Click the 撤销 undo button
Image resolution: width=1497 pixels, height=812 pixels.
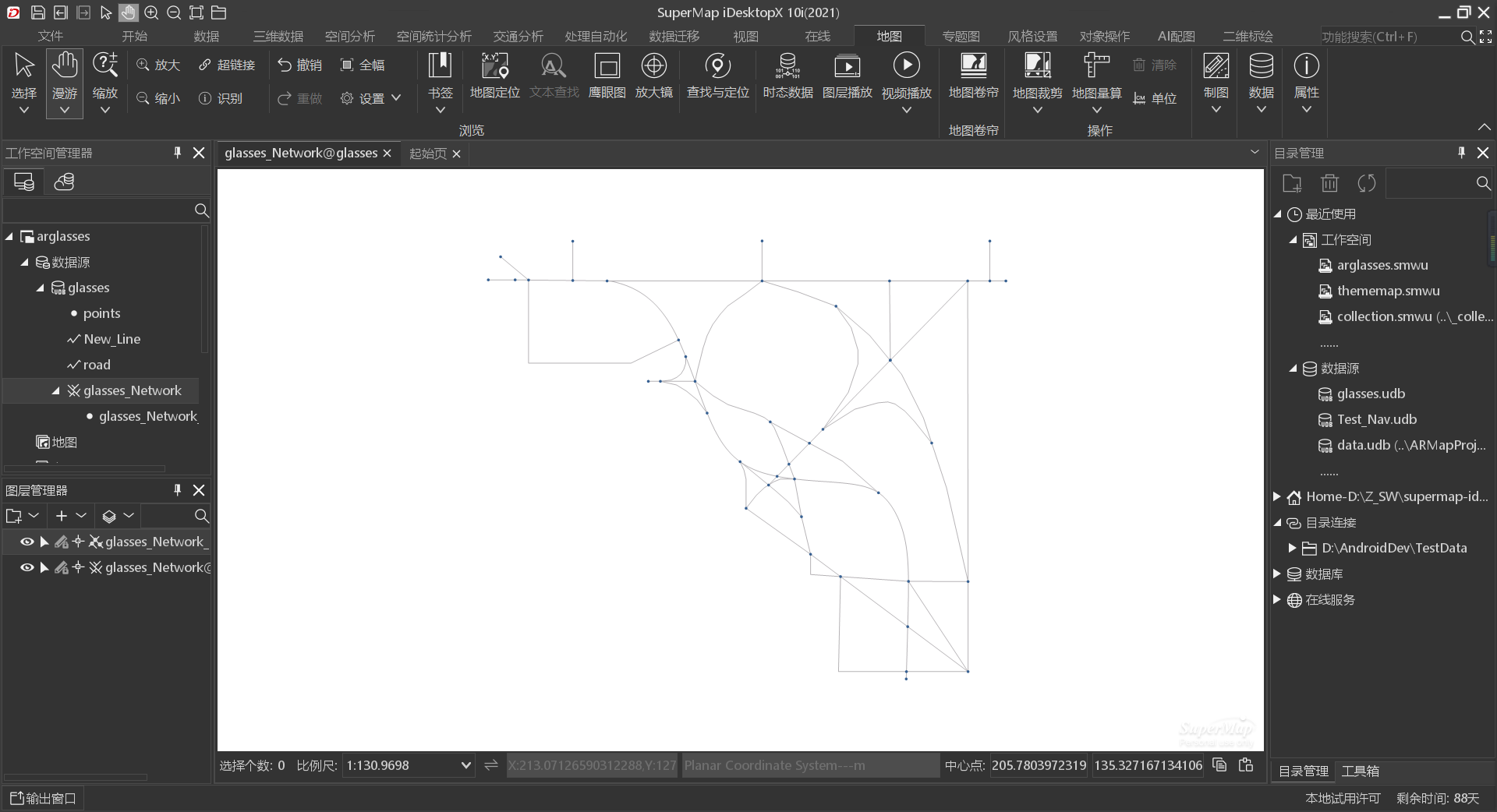tap(300, 65)
